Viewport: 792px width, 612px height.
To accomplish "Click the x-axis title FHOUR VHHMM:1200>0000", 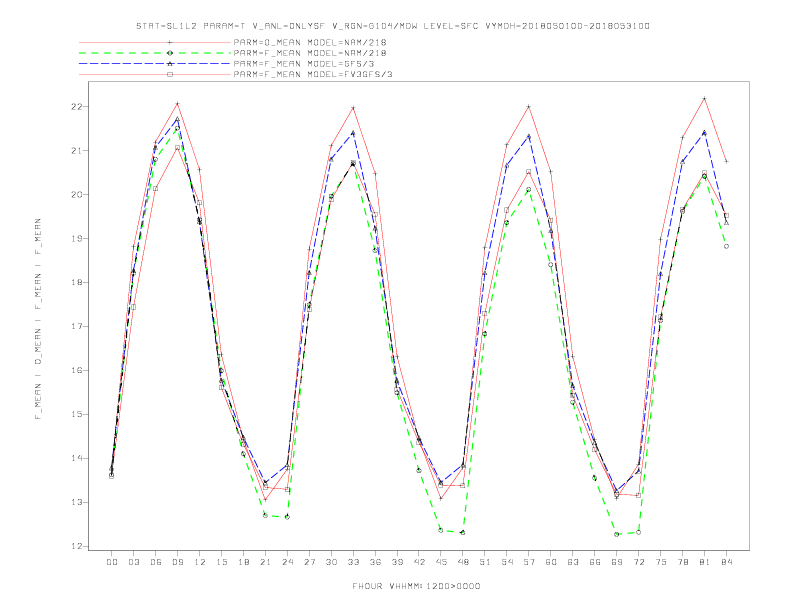I will [416, 586].
